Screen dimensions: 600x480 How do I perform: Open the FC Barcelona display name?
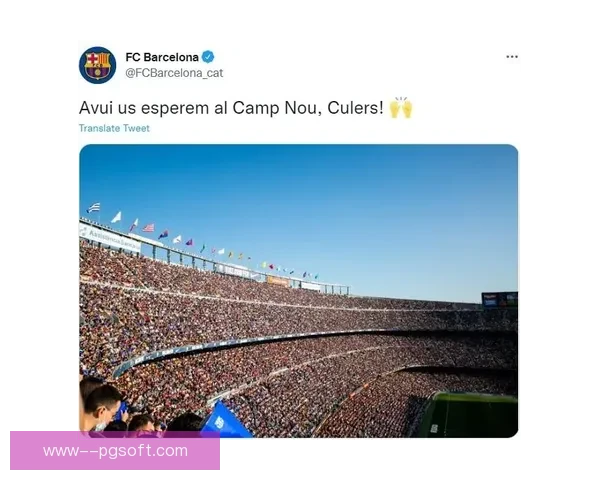click(x=162, y=57)
